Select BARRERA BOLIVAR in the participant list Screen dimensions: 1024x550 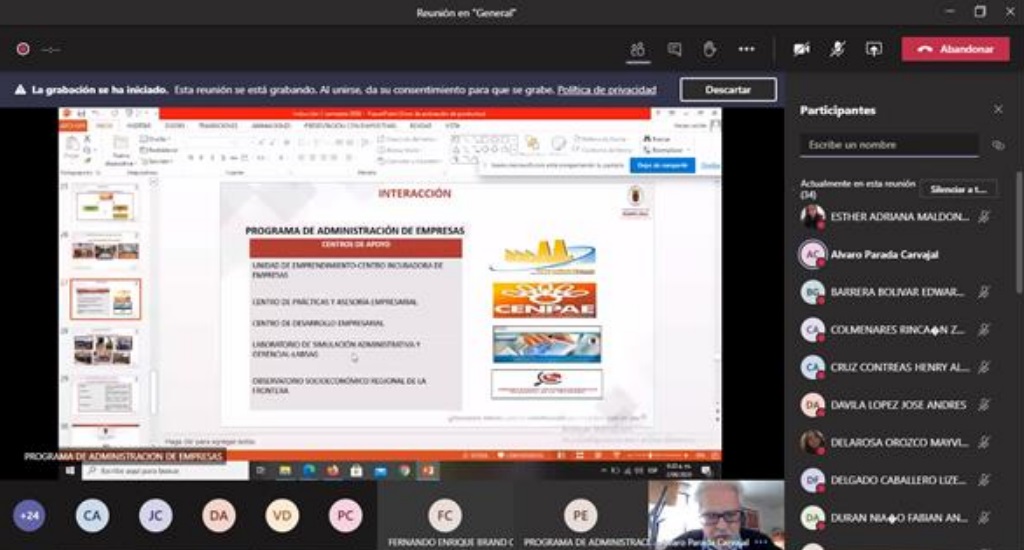coord(896,292)
